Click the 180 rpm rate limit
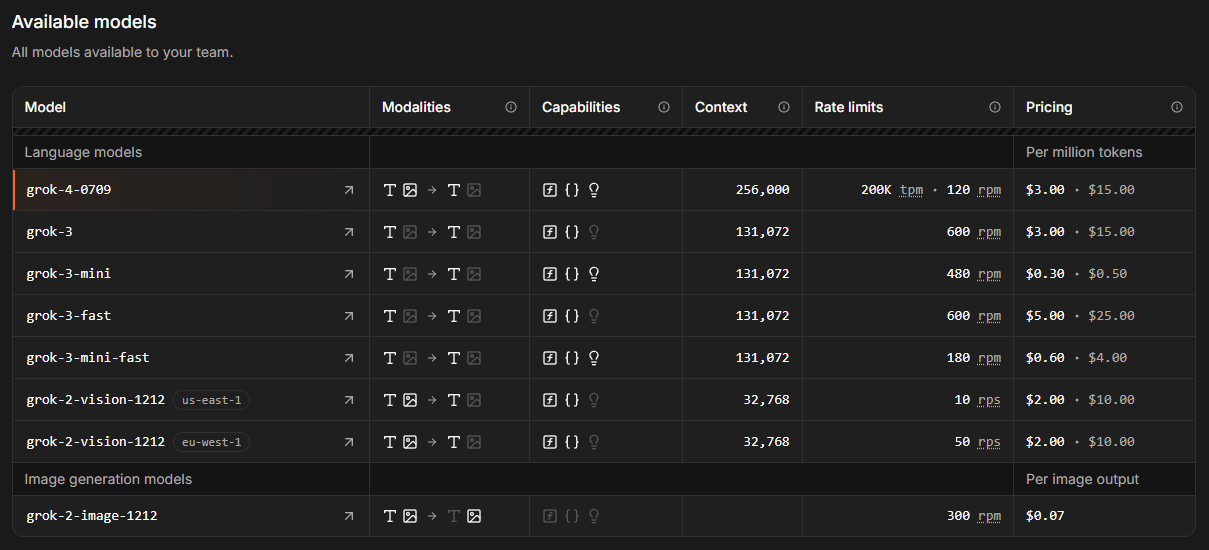The width and height of the screenshot is (1209, 550). [973, 358]
